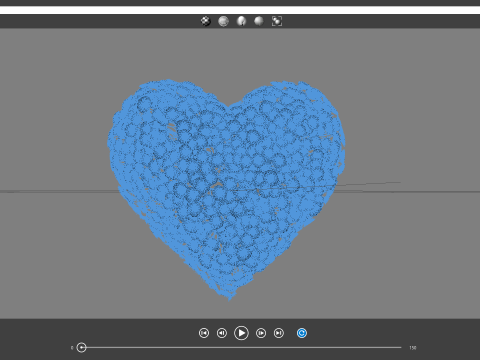Jump to the last frame
The image size is (480, 360).
pyautogui.click(x=279, y=333)
